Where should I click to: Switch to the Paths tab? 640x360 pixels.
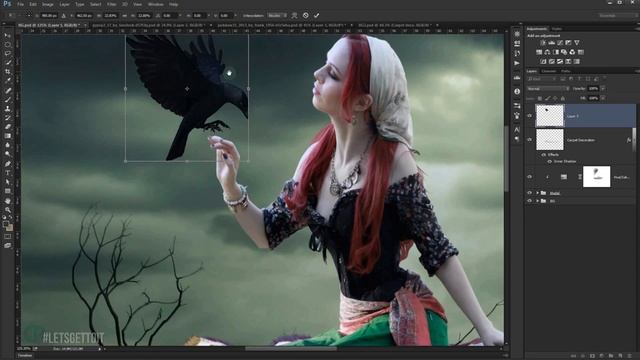point(565,71)
